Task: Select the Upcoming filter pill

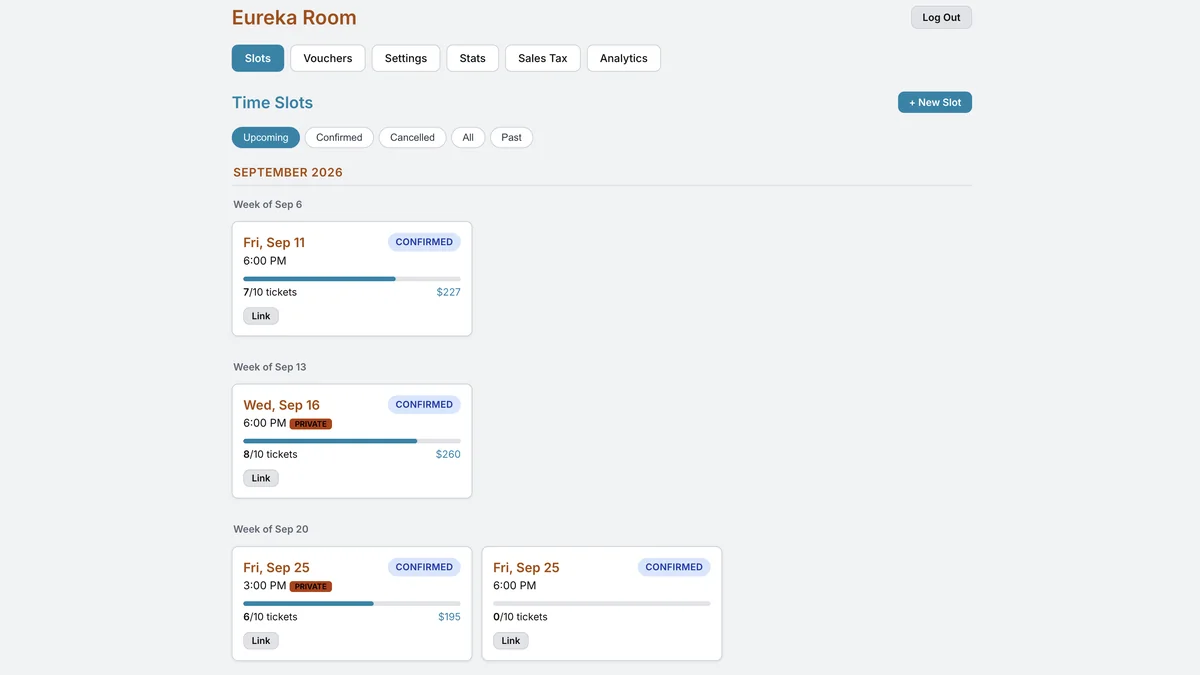Action: click(x=266, y=137)
